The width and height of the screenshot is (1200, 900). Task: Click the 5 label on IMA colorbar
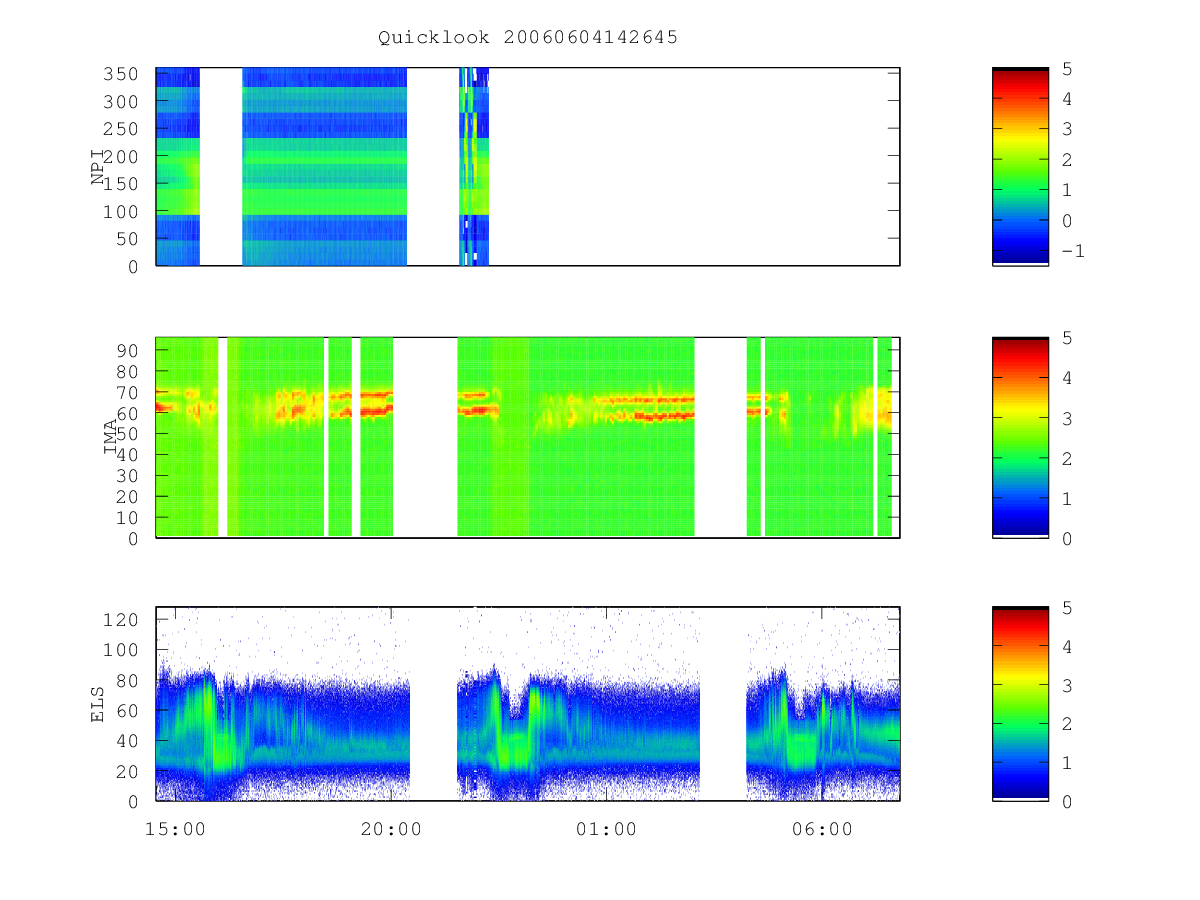pyautogui.click(x=1067, y=338)
